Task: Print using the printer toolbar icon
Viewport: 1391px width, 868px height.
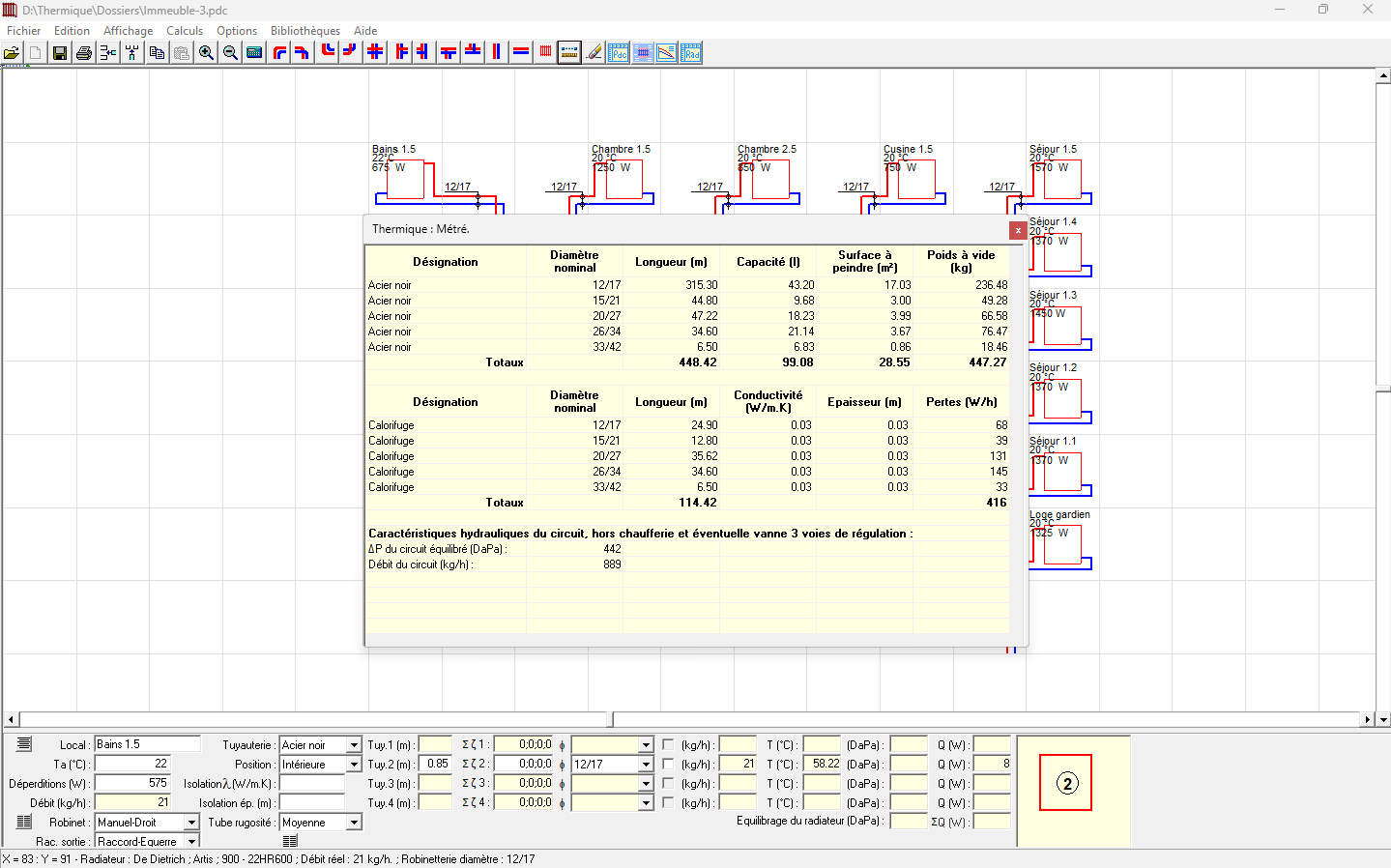Action: pyautogui.click(x=84, y=53)
